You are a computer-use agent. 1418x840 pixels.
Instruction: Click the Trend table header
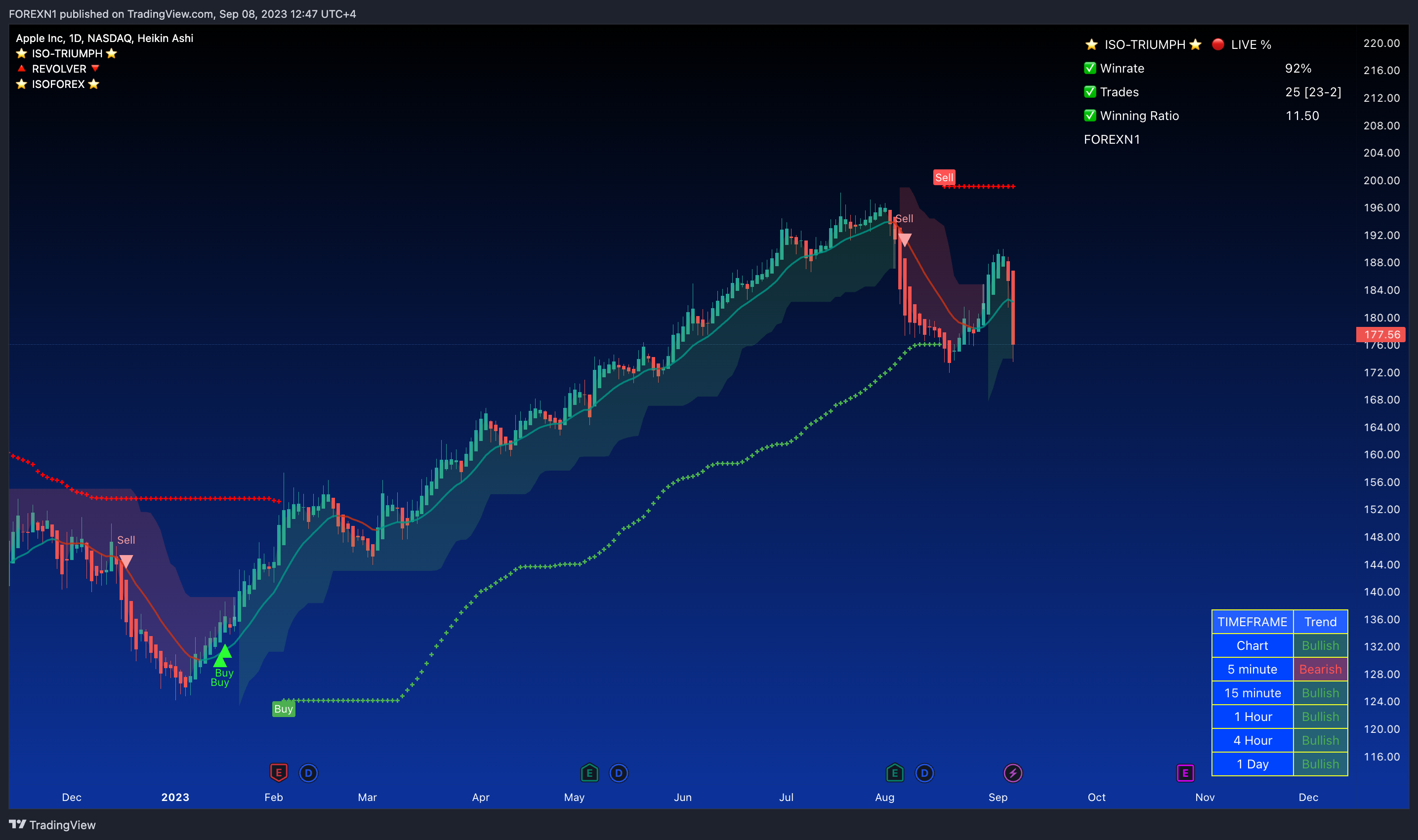click(1320, 622)
